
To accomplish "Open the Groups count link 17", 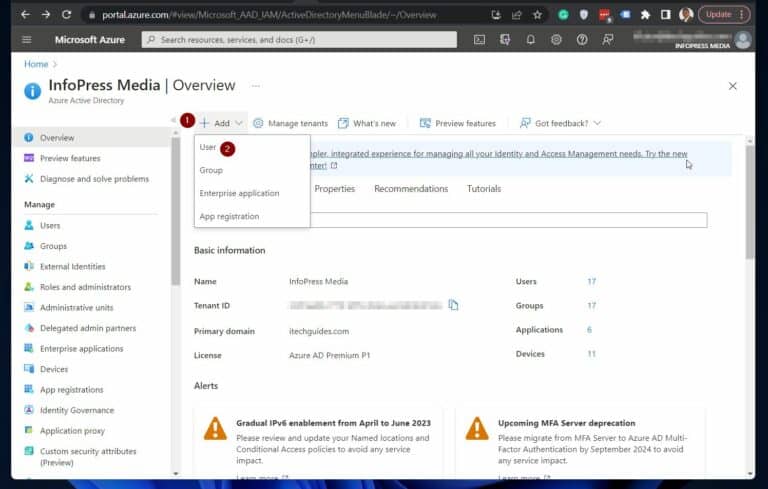I will tap(592, 305).
